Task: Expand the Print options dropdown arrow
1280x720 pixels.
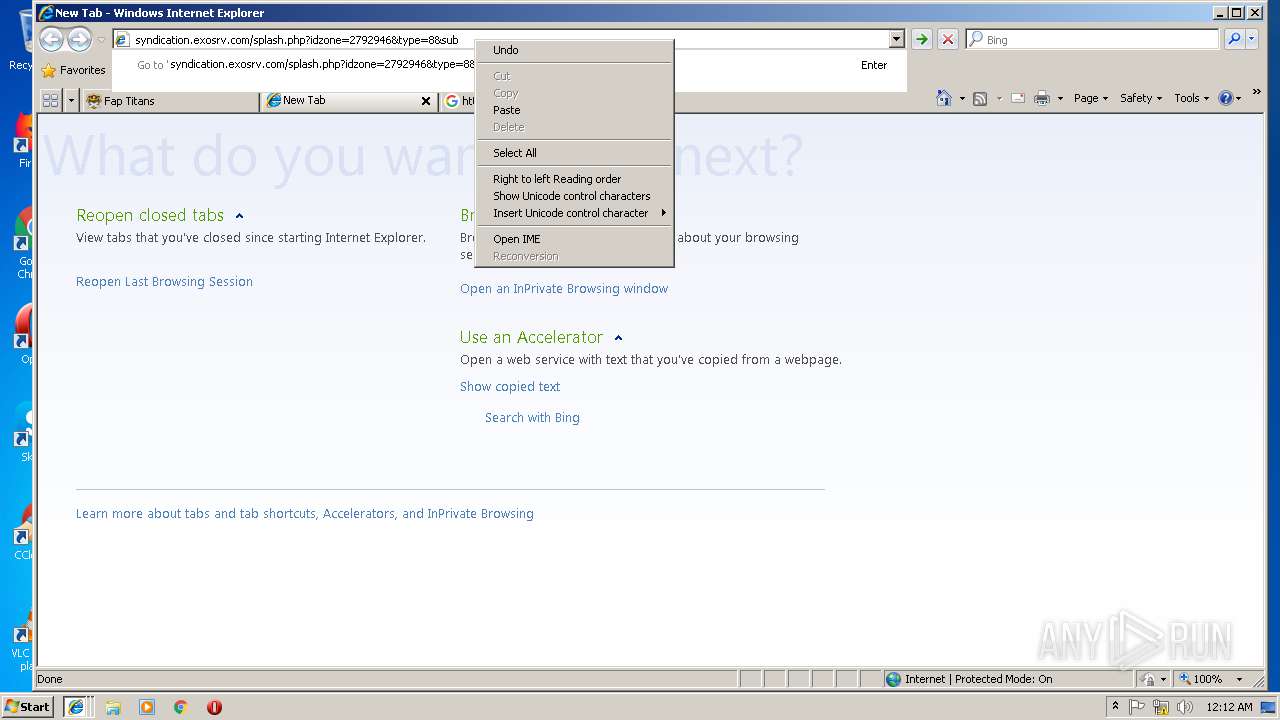Action: [x=1060, y=98]
